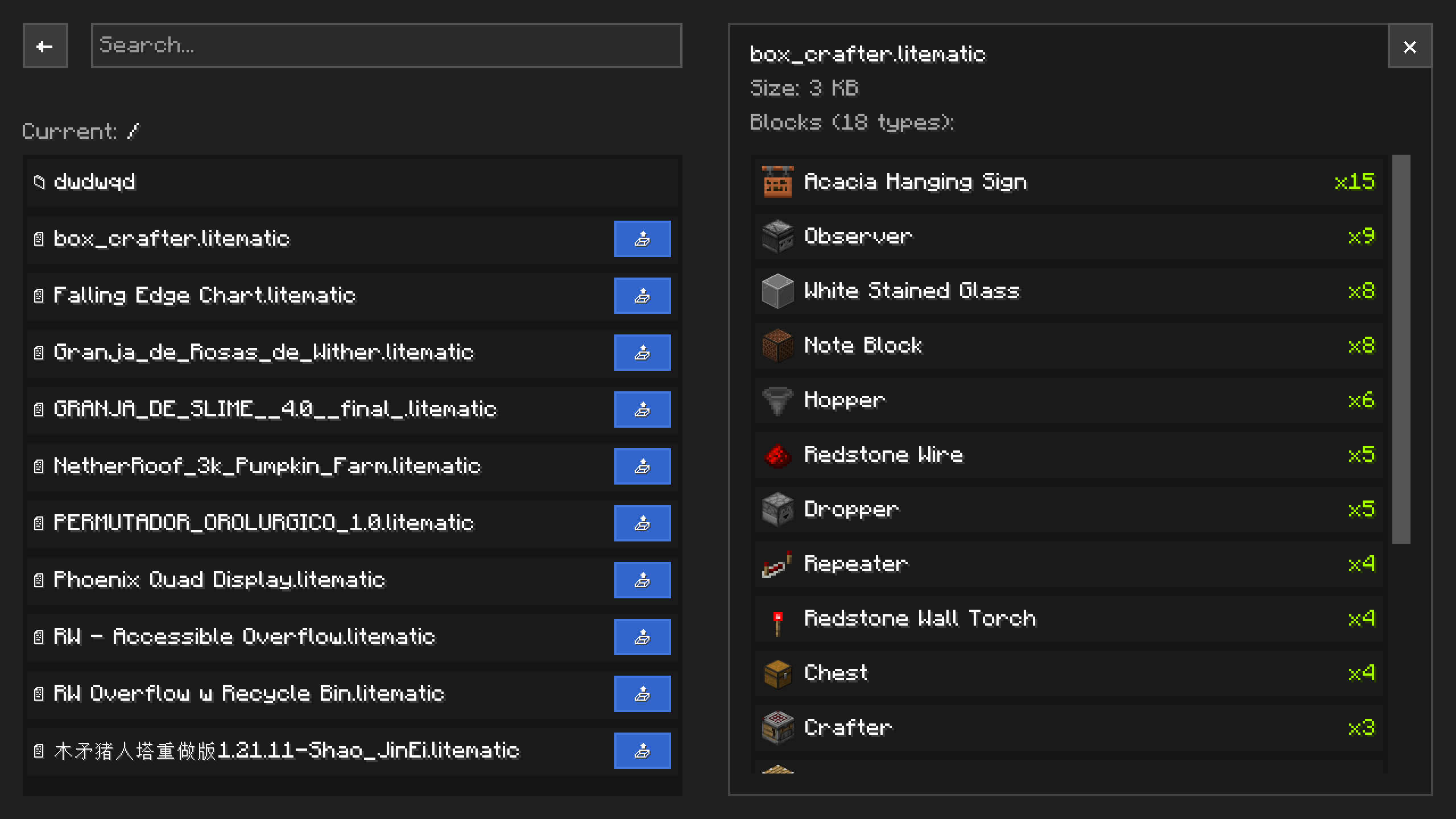Image resolution: width=1456 pixels, height=819 pixels.
Task: Click load icon for Falling Edge Chart.litematic
Action: pyautogui.click(x=642, y=296)
